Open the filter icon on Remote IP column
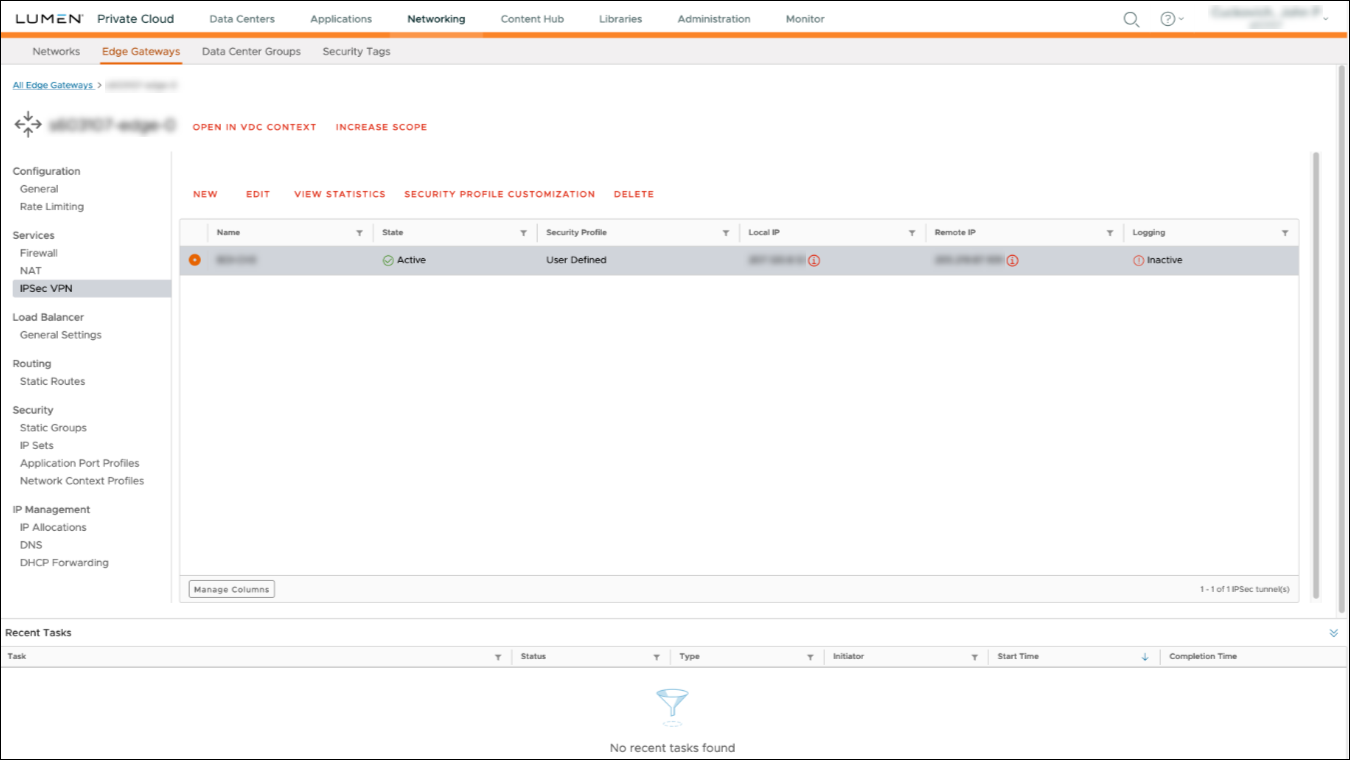The image size is (1350, 760). coord(1109,232)
